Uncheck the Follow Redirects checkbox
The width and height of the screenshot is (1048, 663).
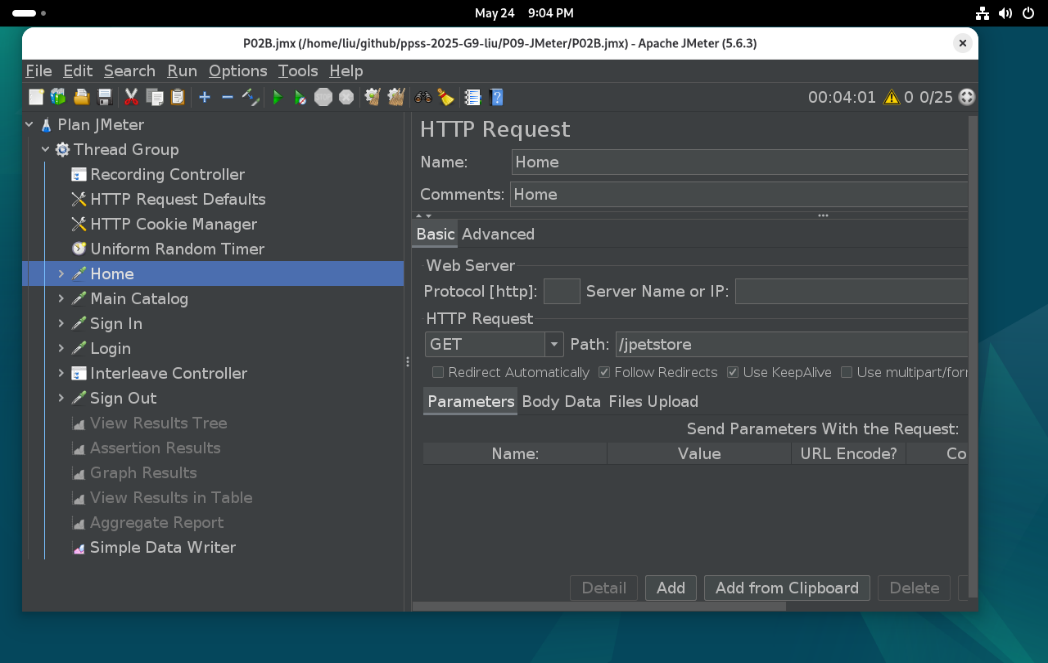pyautogui.click(x=604, y=372)
